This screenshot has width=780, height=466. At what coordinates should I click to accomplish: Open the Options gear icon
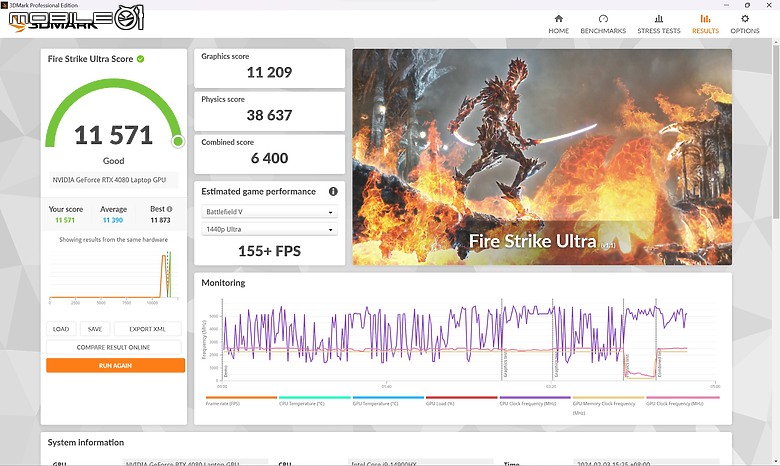[745, 19]
